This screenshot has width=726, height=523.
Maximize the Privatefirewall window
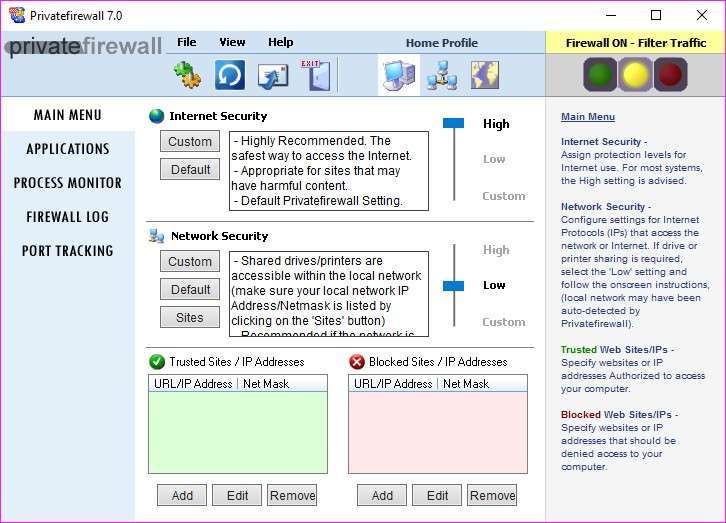(656, 15)
